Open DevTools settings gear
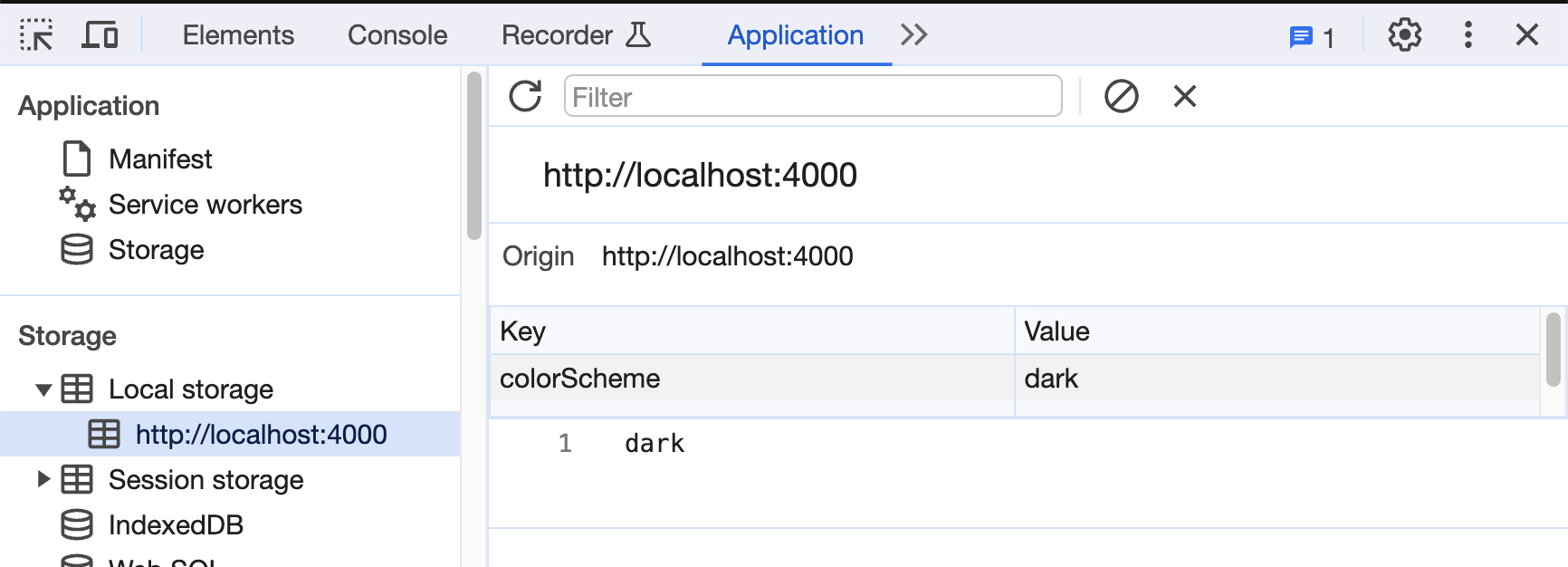 pyautogui.click(x=1404, y=35)
